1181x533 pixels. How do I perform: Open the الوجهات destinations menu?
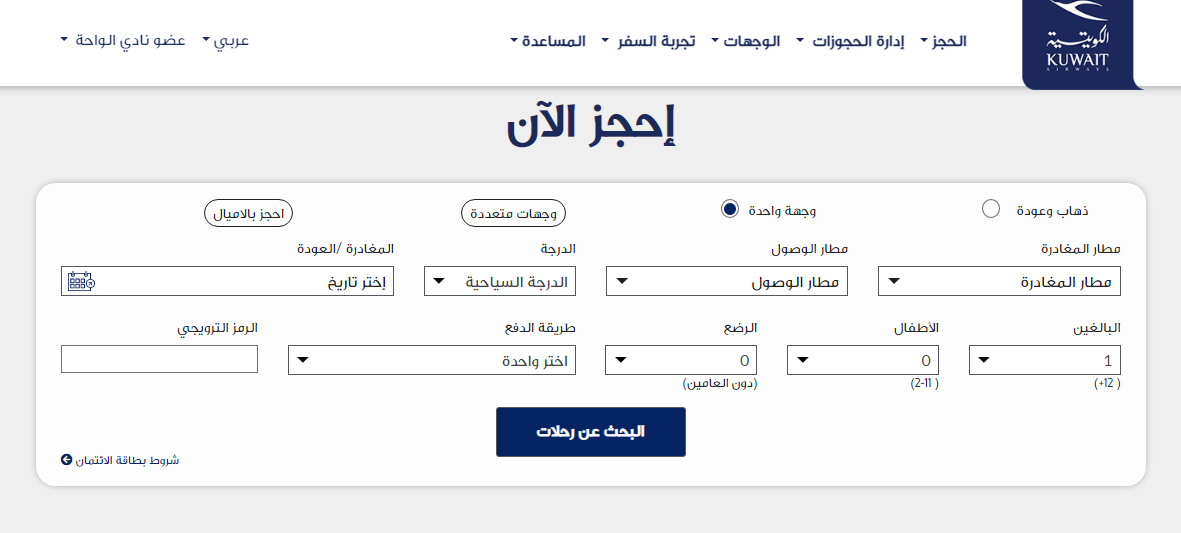(x=756, y=41)
